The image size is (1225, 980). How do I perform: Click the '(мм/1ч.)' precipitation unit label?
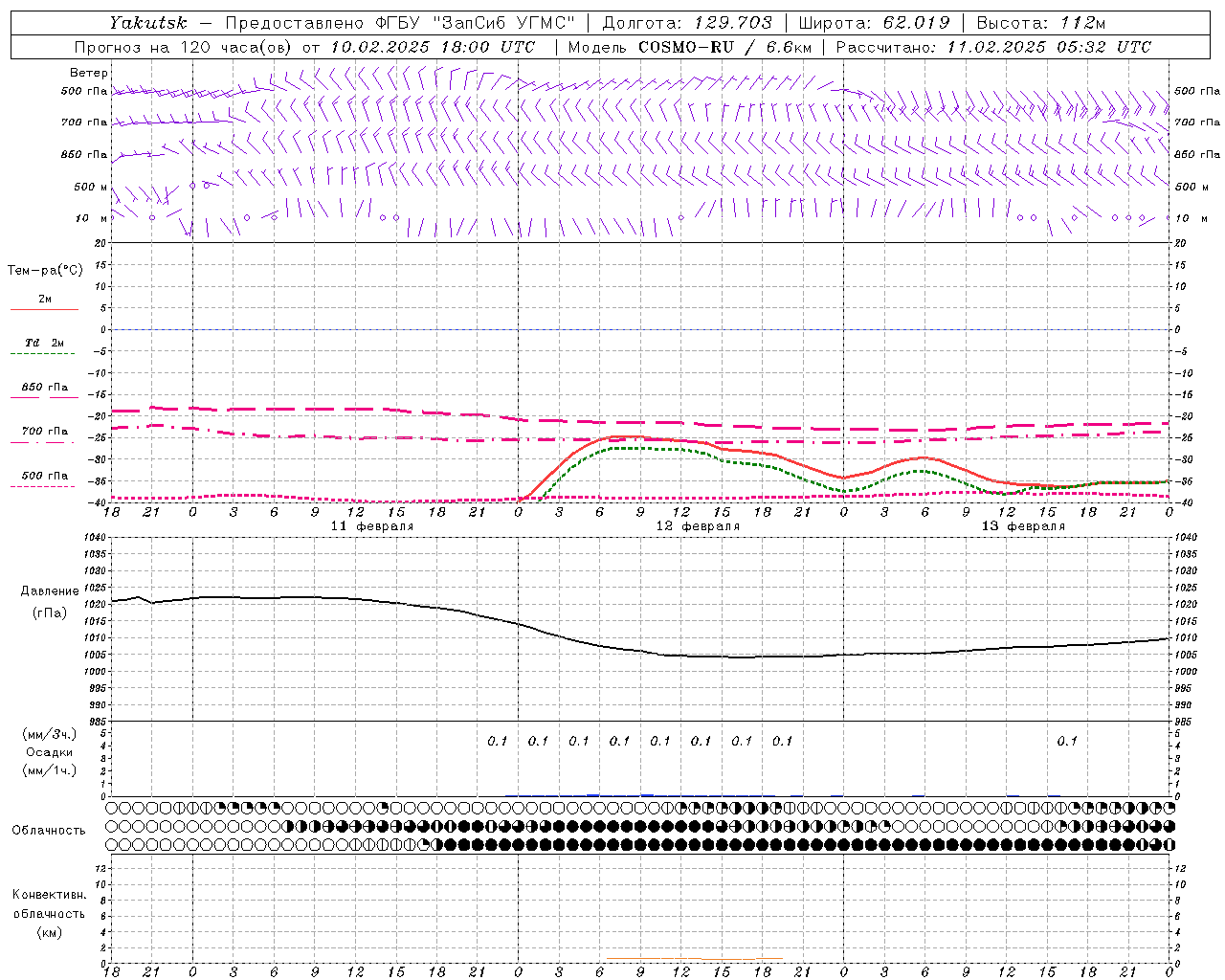50,770
